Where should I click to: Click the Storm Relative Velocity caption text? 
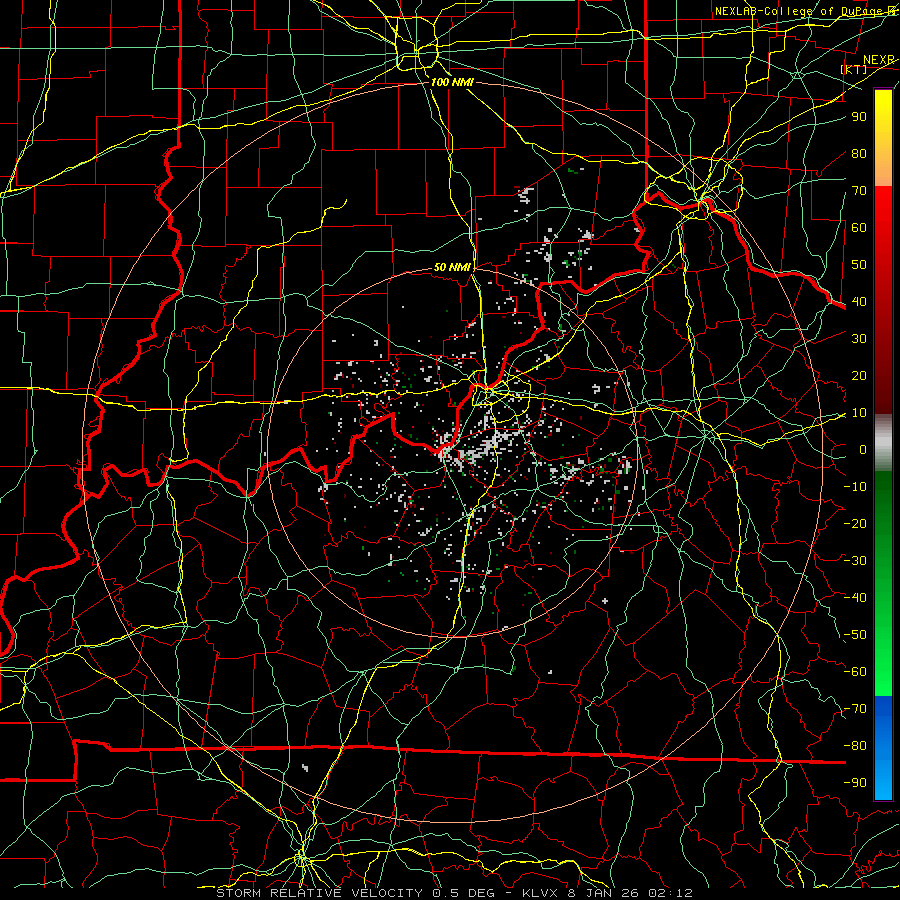[x=454, y=893]
